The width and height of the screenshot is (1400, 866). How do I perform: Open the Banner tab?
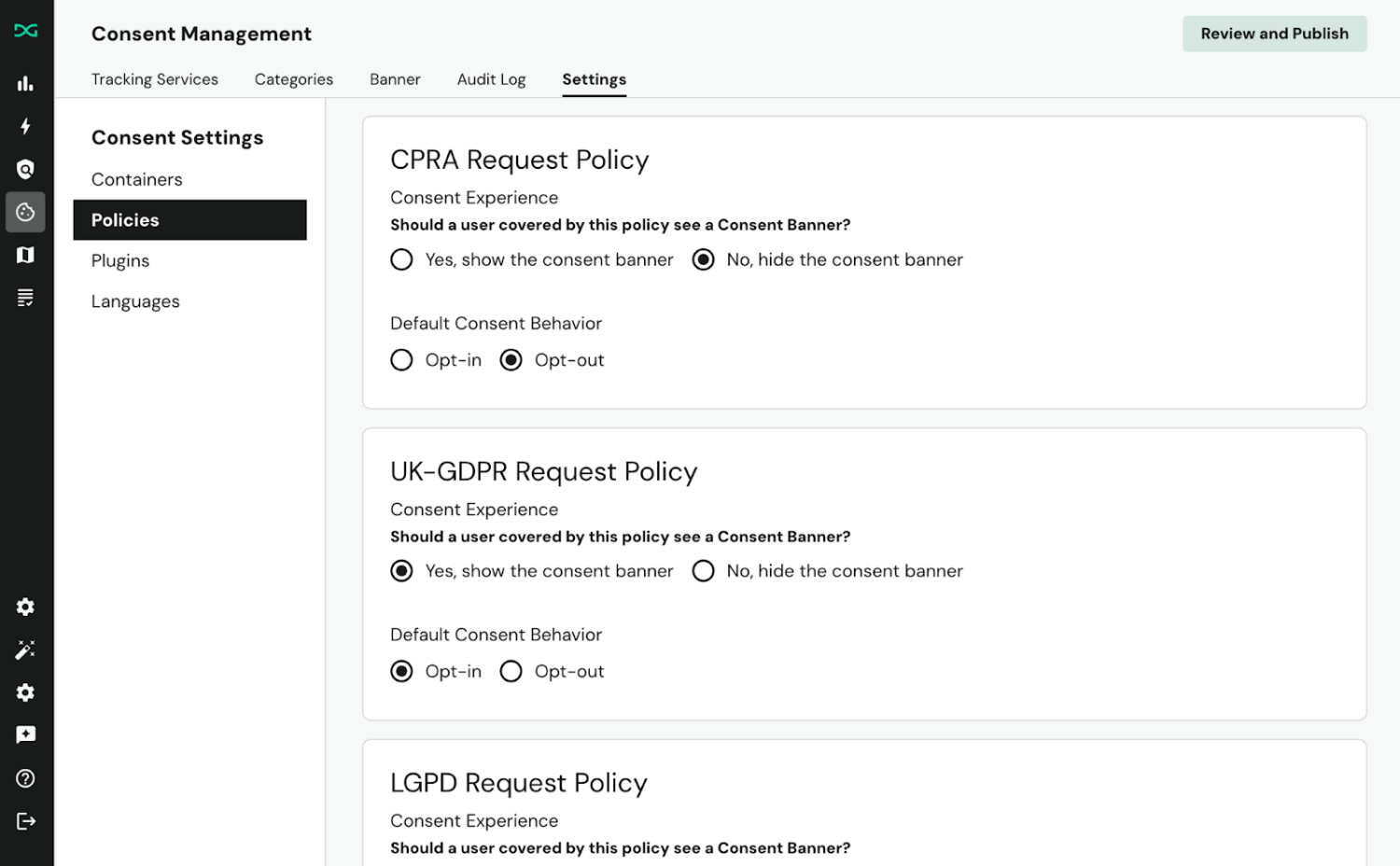tap(395, 79)
